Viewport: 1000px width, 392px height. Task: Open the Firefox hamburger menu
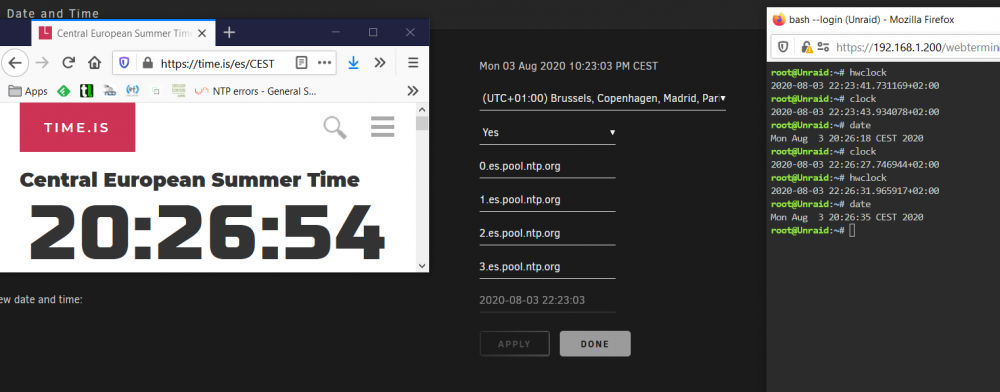[x=413, y=62]
